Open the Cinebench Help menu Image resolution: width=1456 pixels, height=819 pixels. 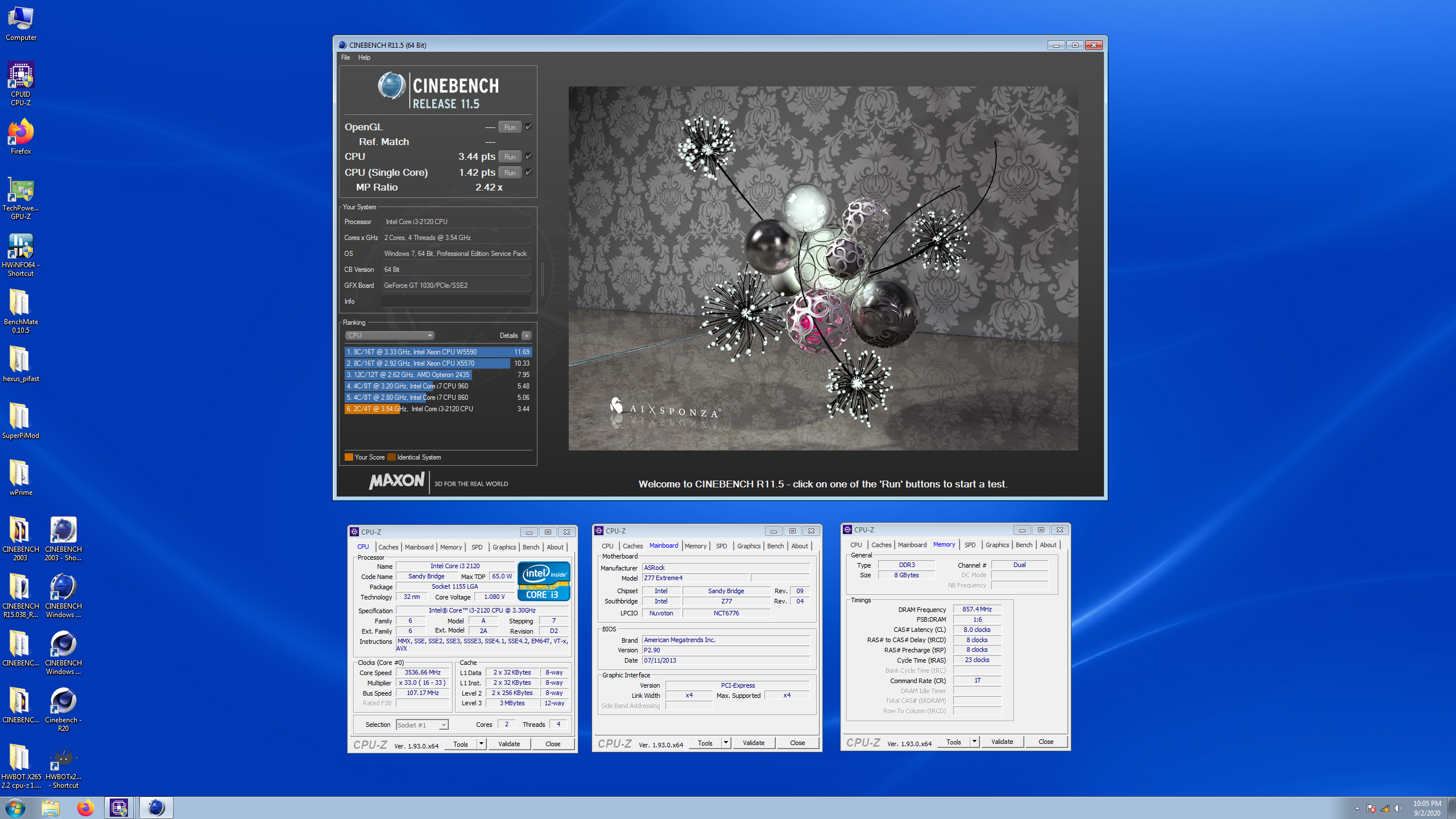(364, 57)
